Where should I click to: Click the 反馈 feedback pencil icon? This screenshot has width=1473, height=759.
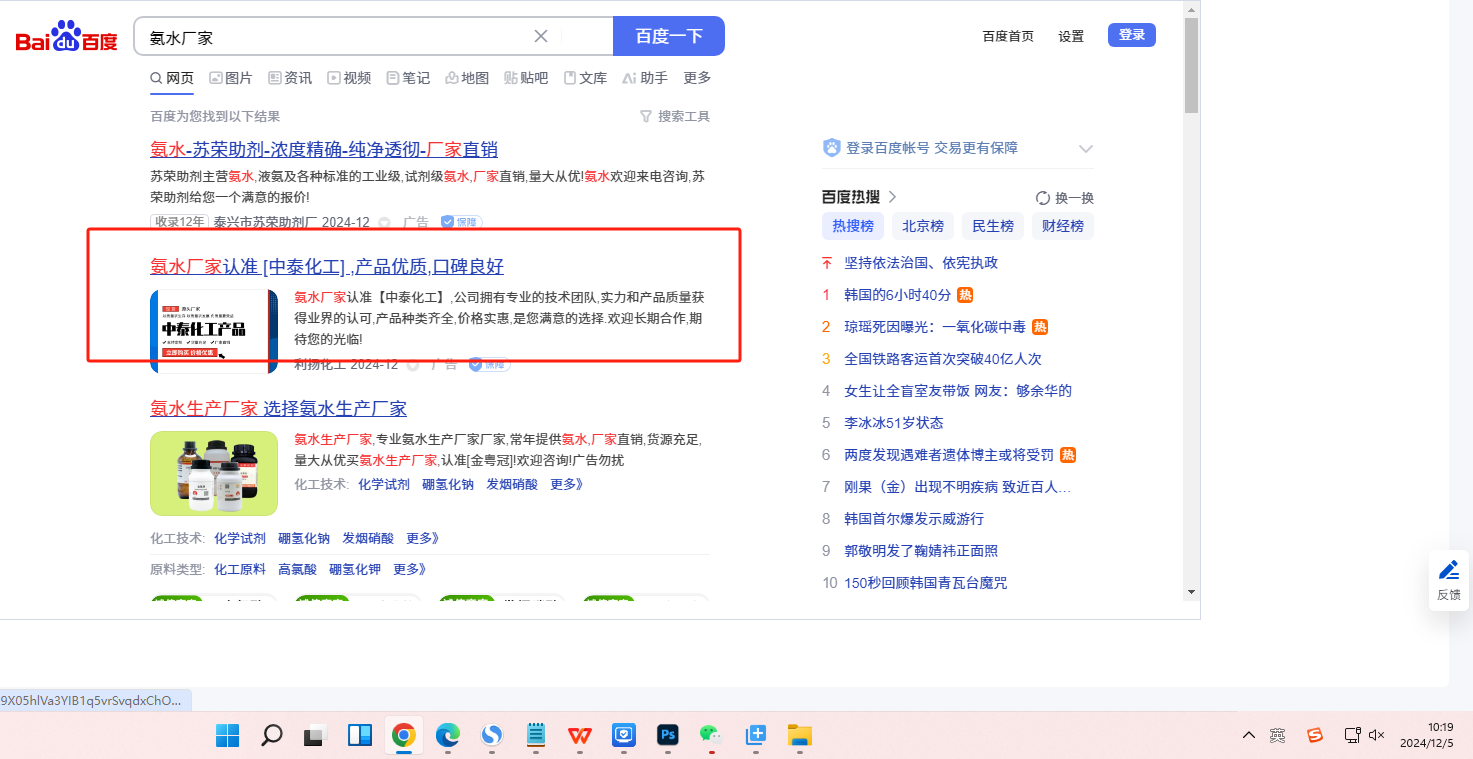[1448, 571]
